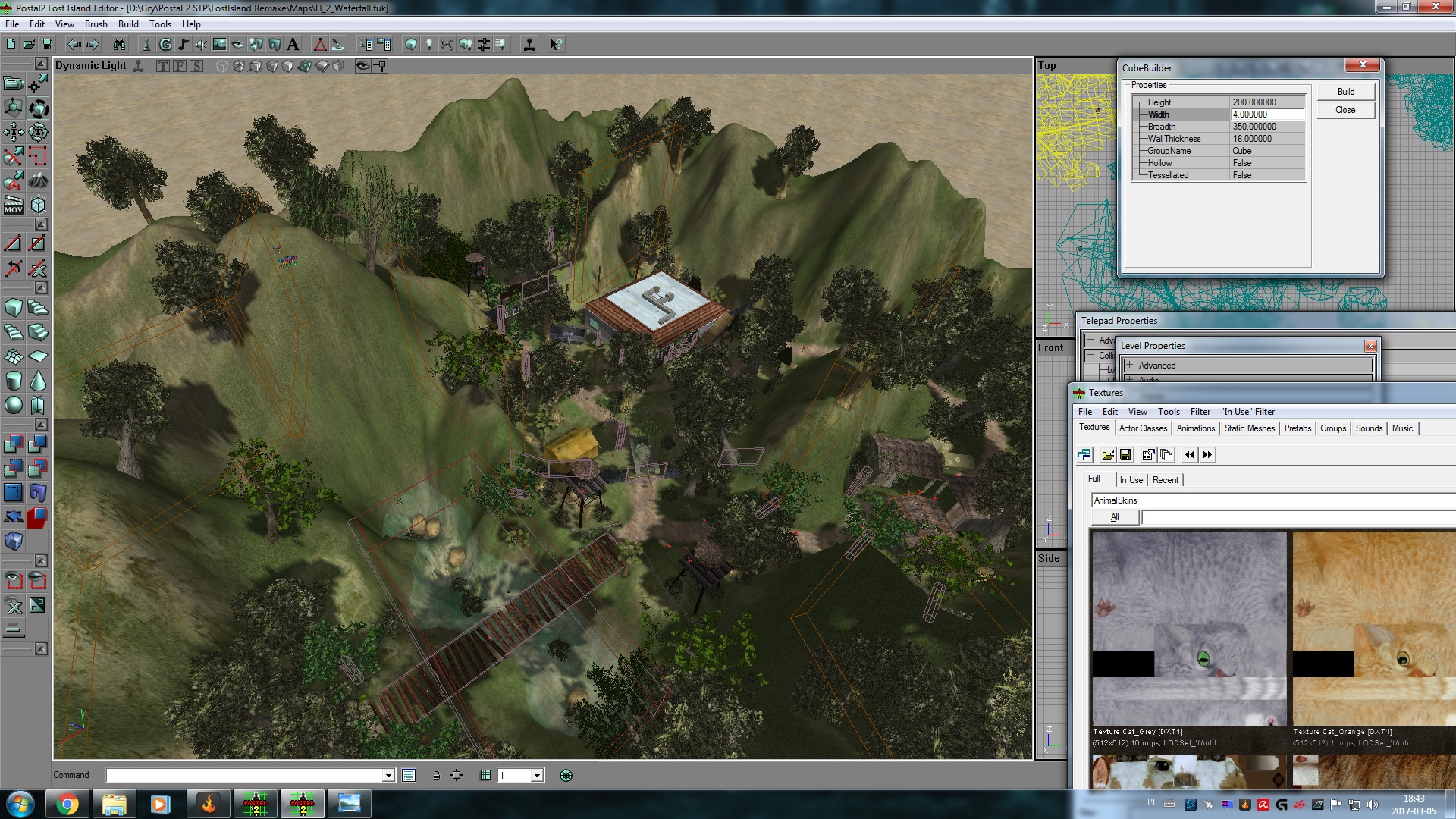
Task: Open the Texture browser picture icon
Action: 220,44
